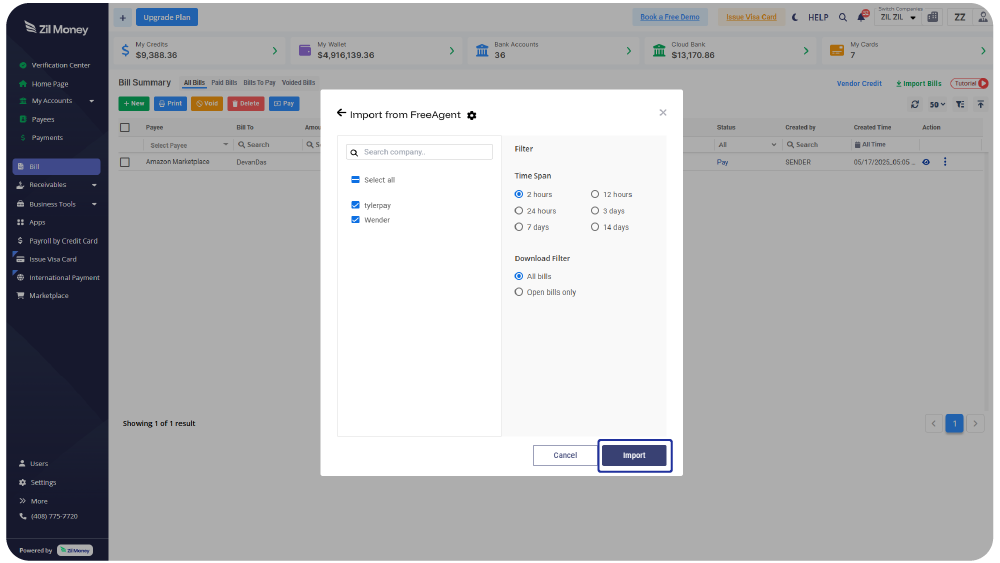The width and height of the screenshot is (1000, 563).
Task: Toggle the Select all checkbox
Action: [x=355, y=180]
